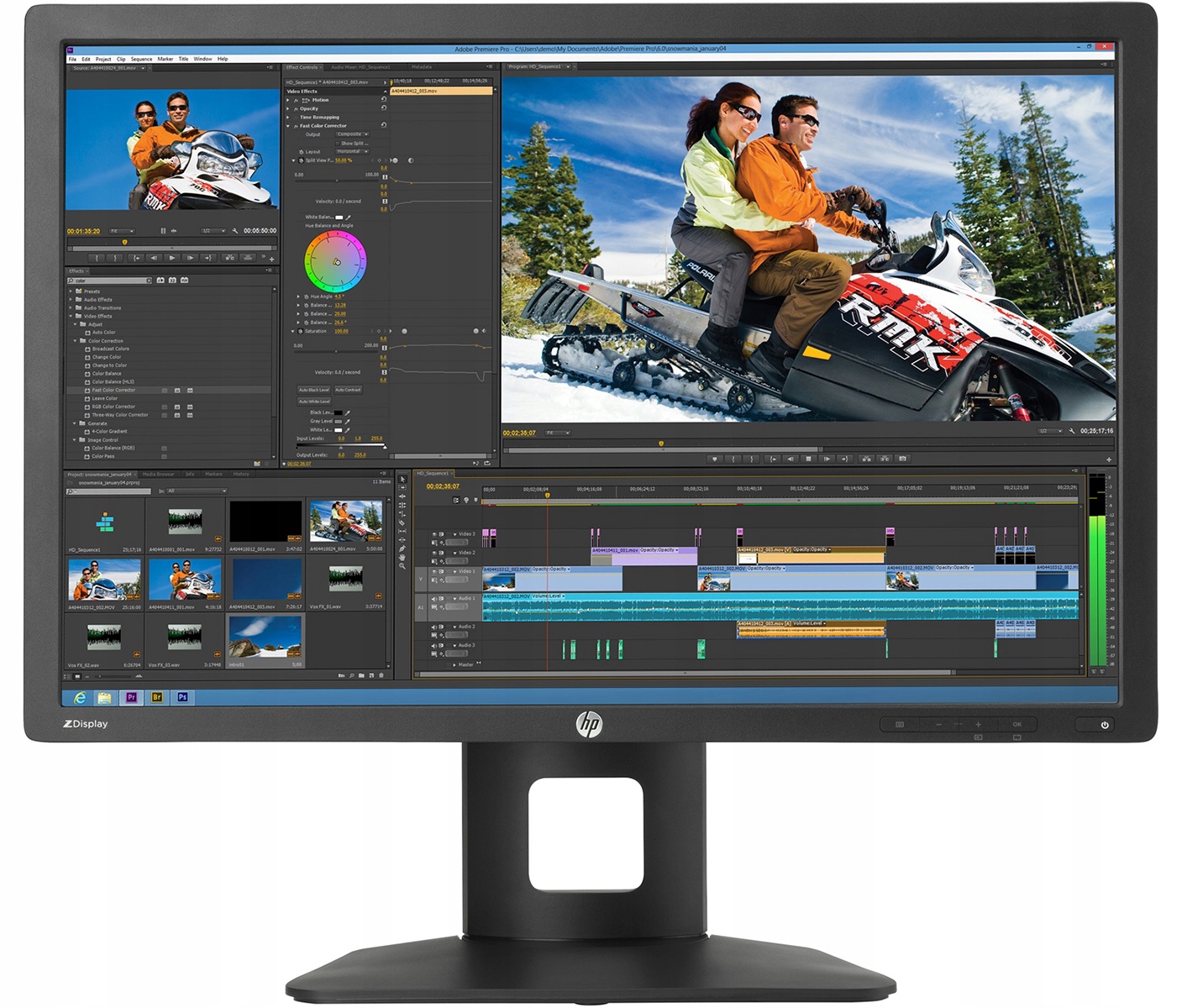Click the White Balance eyedropper icon
Viewport: 1182px width, 1008px height.
(348, 218)
